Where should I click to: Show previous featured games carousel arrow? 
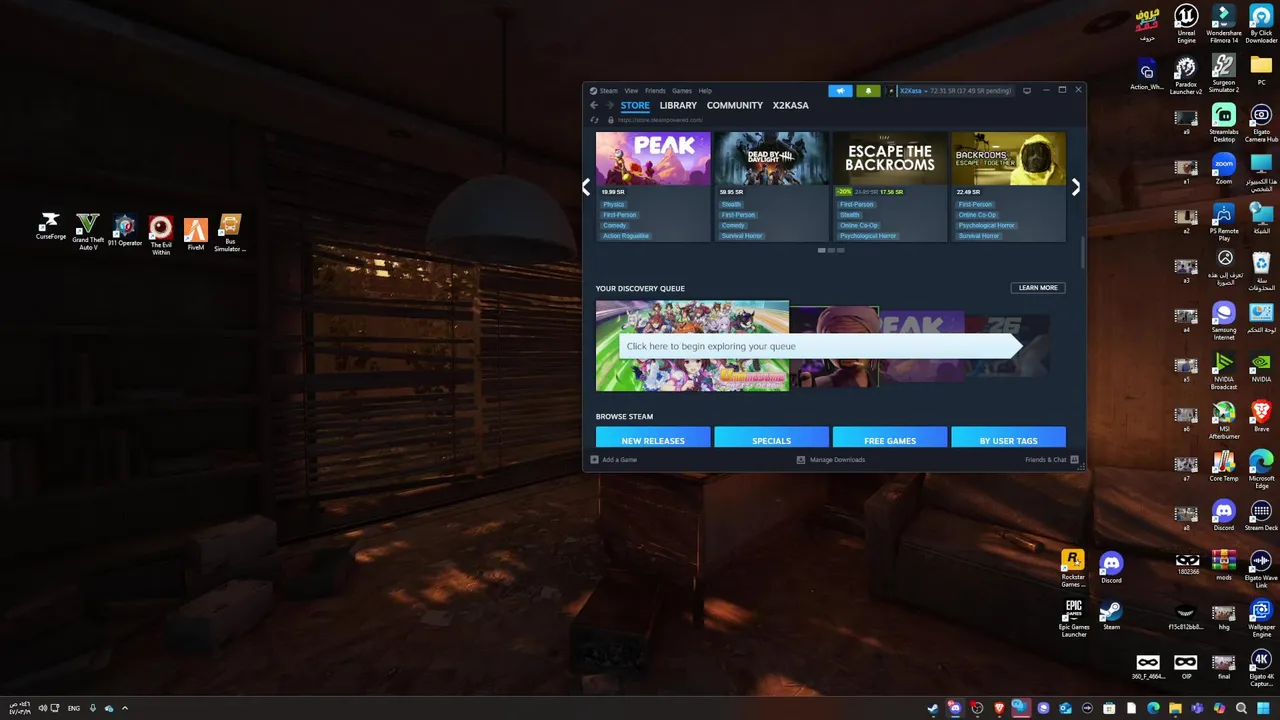(x=586, y=187)
